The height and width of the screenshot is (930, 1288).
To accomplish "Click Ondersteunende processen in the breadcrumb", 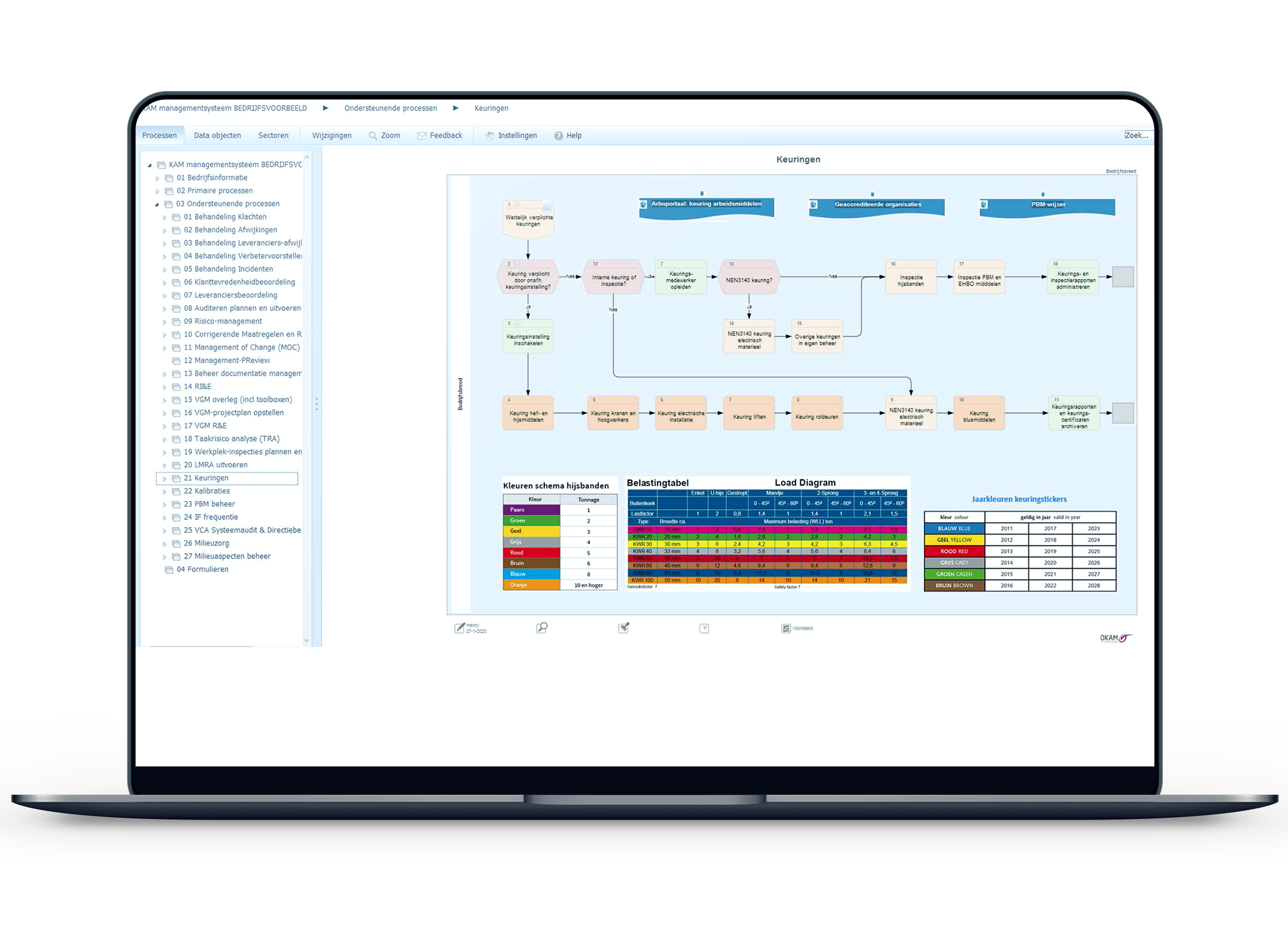I will coord(390,108).
